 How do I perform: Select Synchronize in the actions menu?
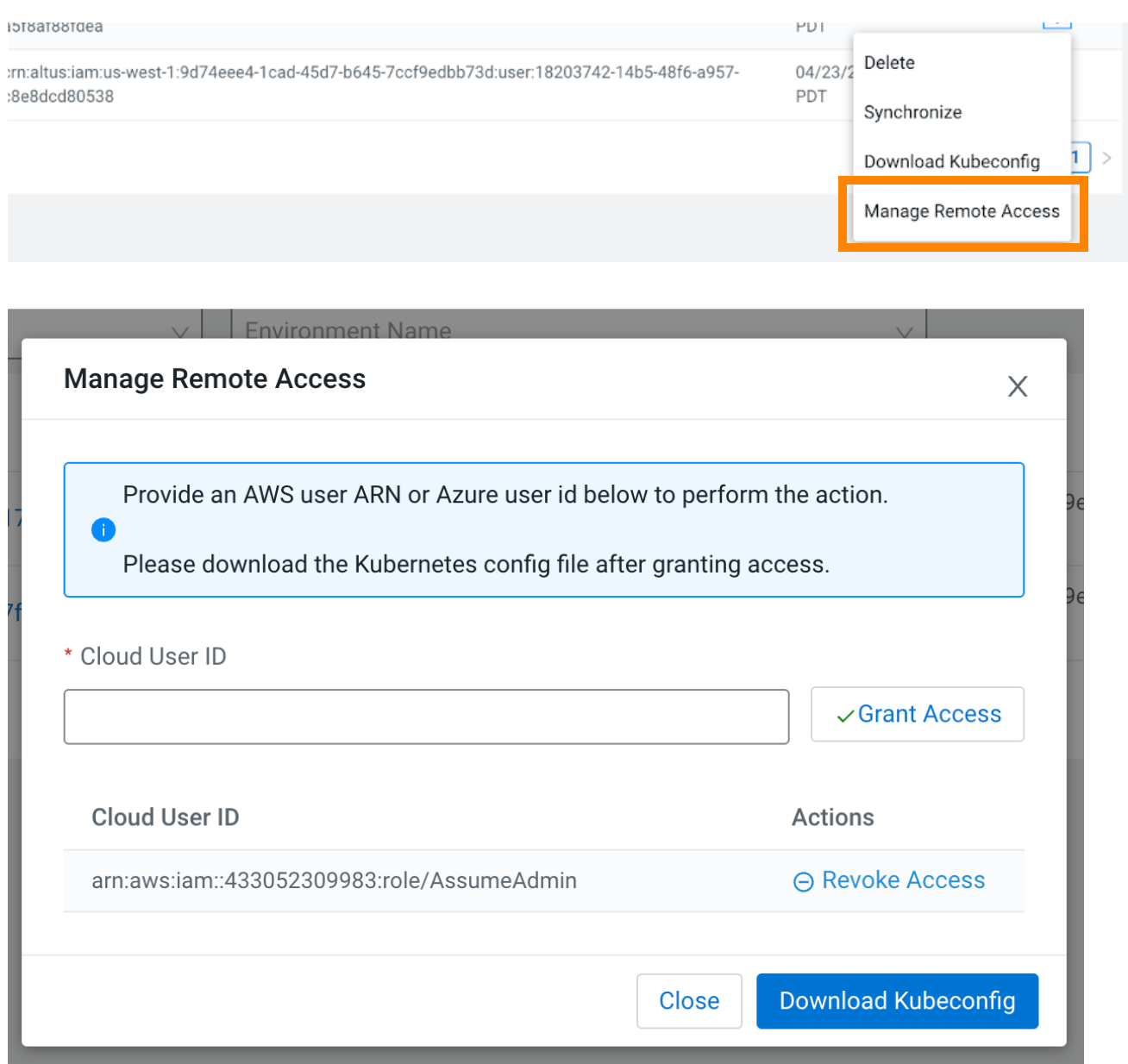point(912,112)
